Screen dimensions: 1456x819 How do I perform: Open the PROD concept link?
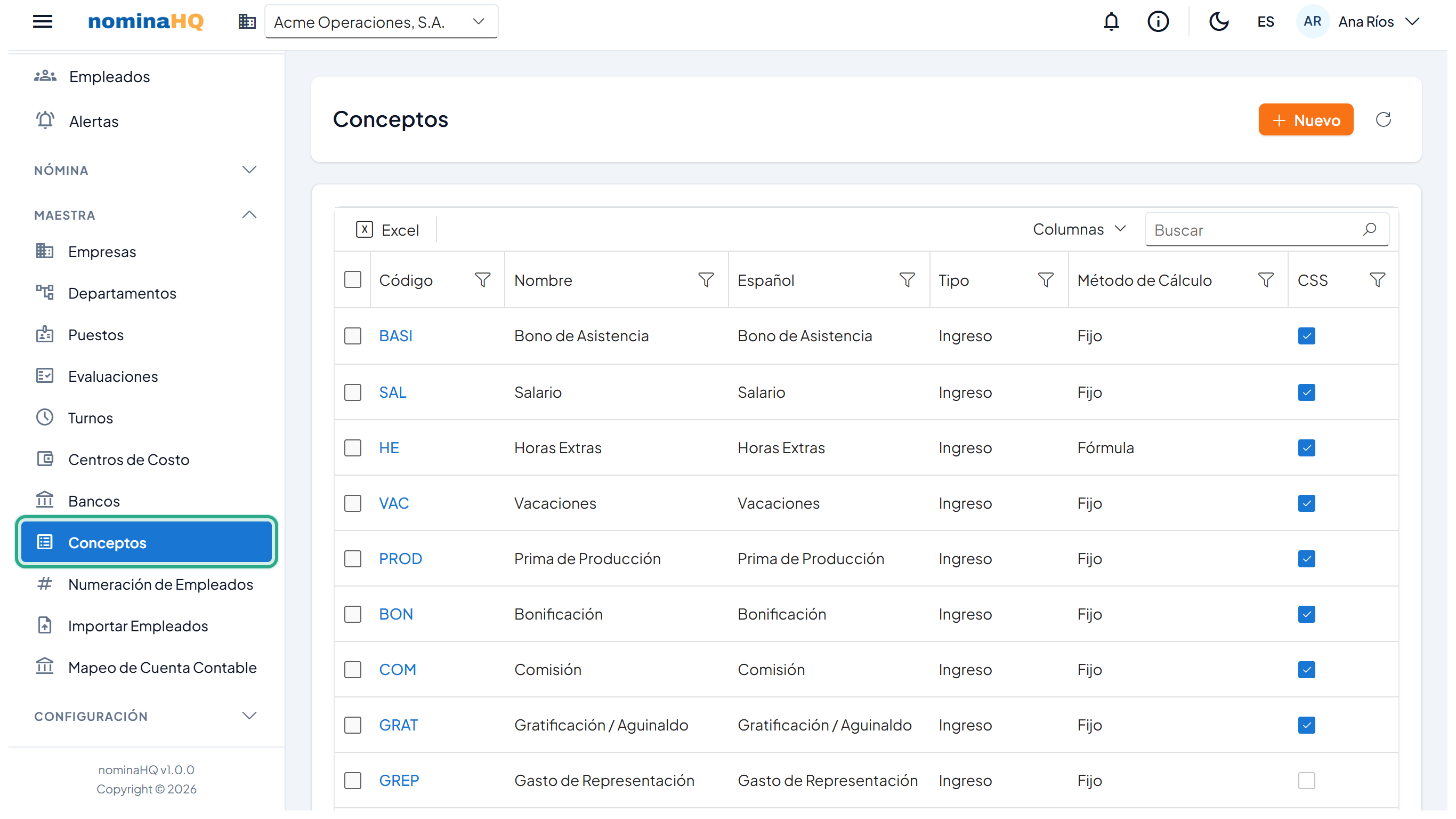click(x=400, y=558)
